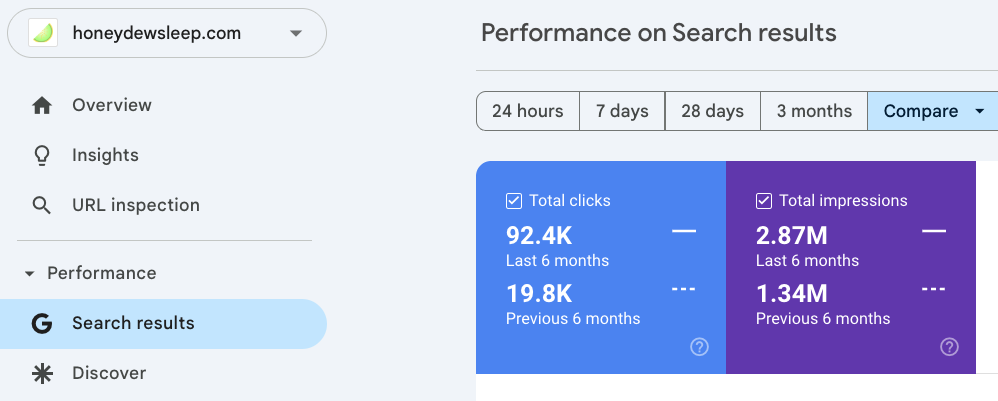This screenshot has height=401, width=998.
Task: Expand the Compare dropdown arrow
Action: pos(979,111)
